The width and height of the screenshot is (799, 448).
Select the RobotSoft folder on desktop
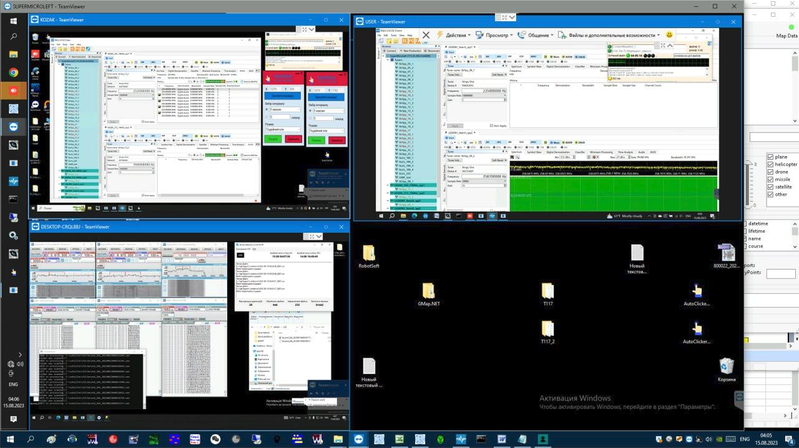(368, 253)
